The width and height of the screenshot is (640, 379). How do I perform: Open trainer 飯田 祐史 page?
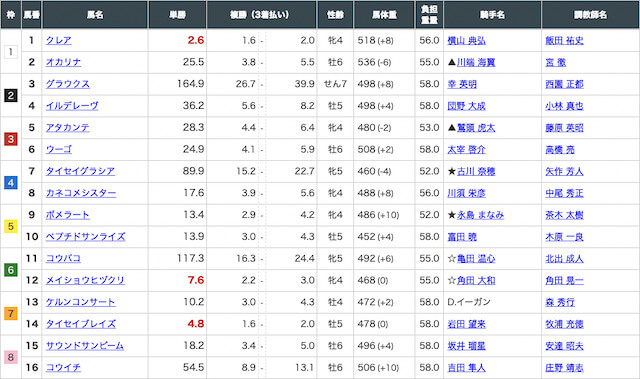(x=564, y=40)
